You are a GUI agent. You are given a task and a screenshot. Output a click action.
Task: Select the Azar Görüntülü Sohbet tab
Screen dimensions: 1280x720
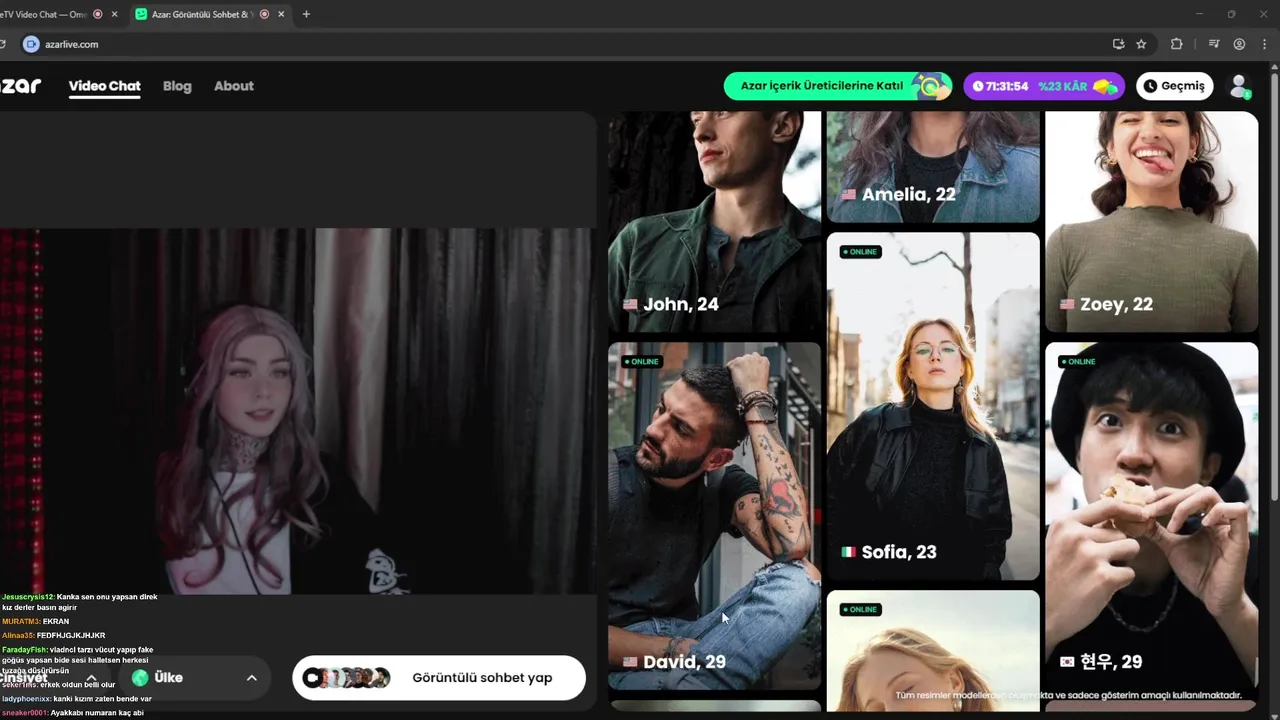(209, 14)
